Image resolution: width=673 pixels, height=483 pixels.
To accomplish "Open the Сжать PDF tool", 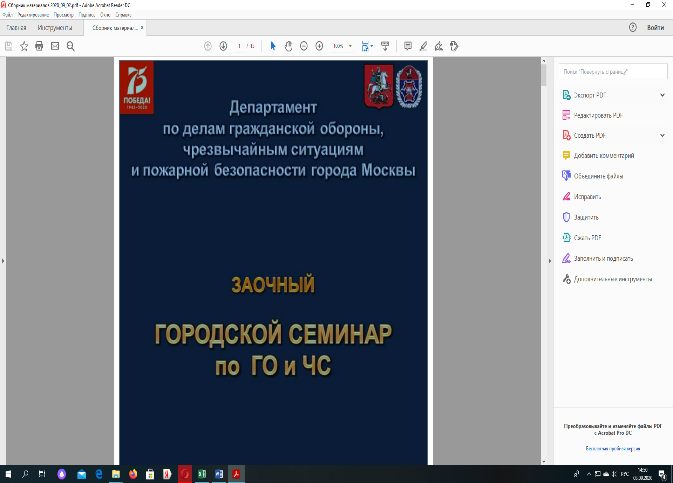I will pyautogui.click(x=587, y=237).
